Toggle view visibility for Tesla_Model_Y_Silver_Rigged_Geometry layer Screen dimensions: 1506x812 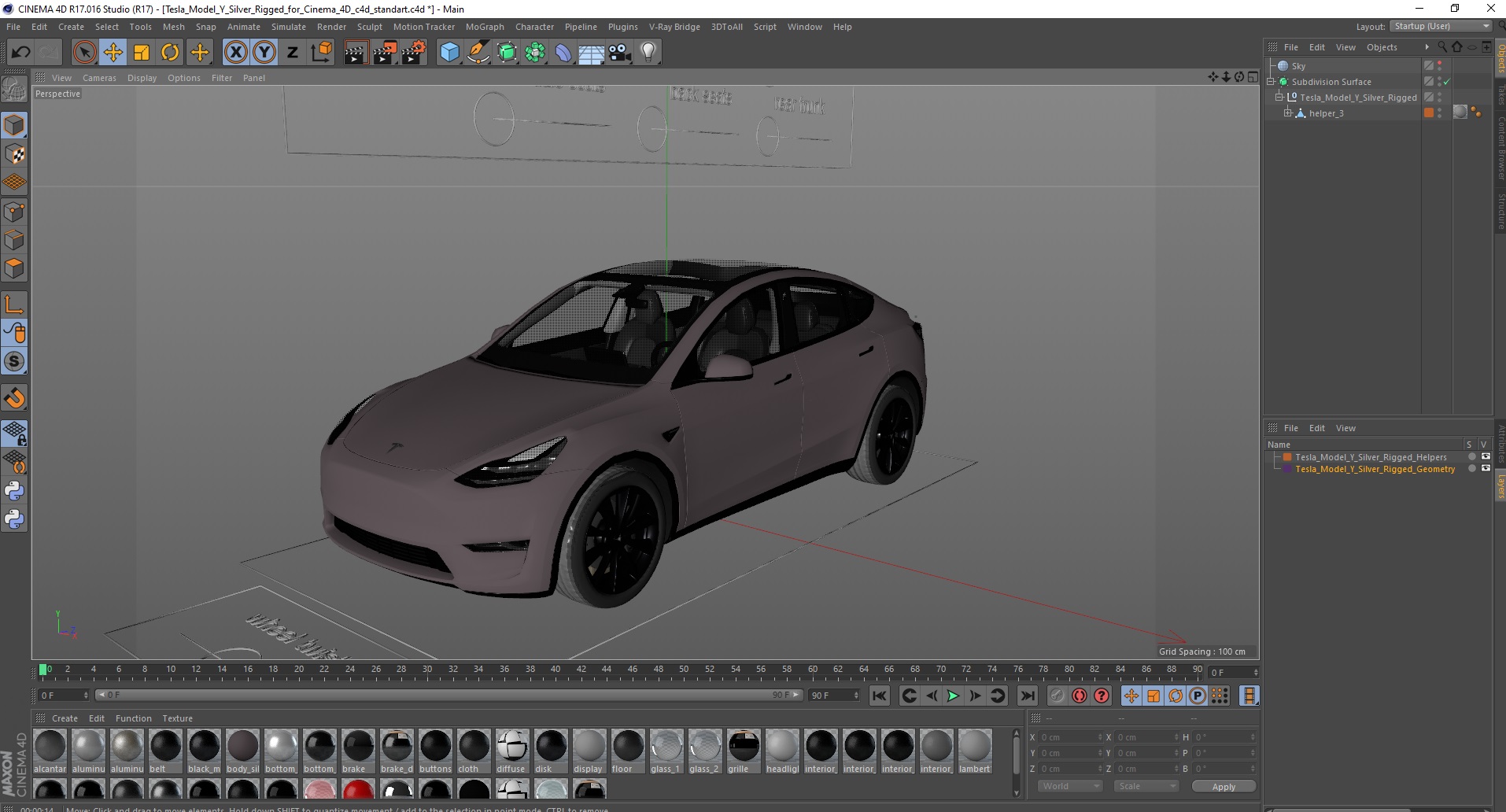coord(1486,469)
